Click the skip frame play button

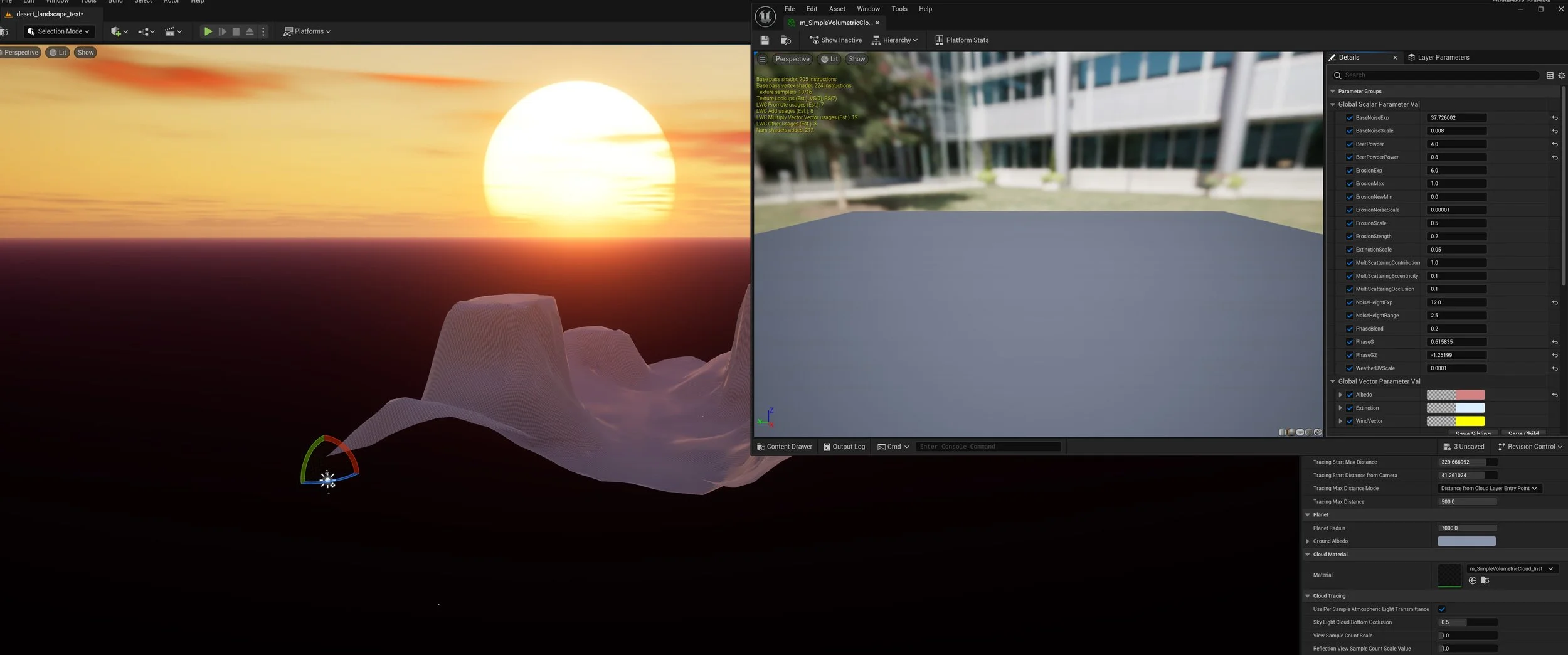(x=222, y=31)
